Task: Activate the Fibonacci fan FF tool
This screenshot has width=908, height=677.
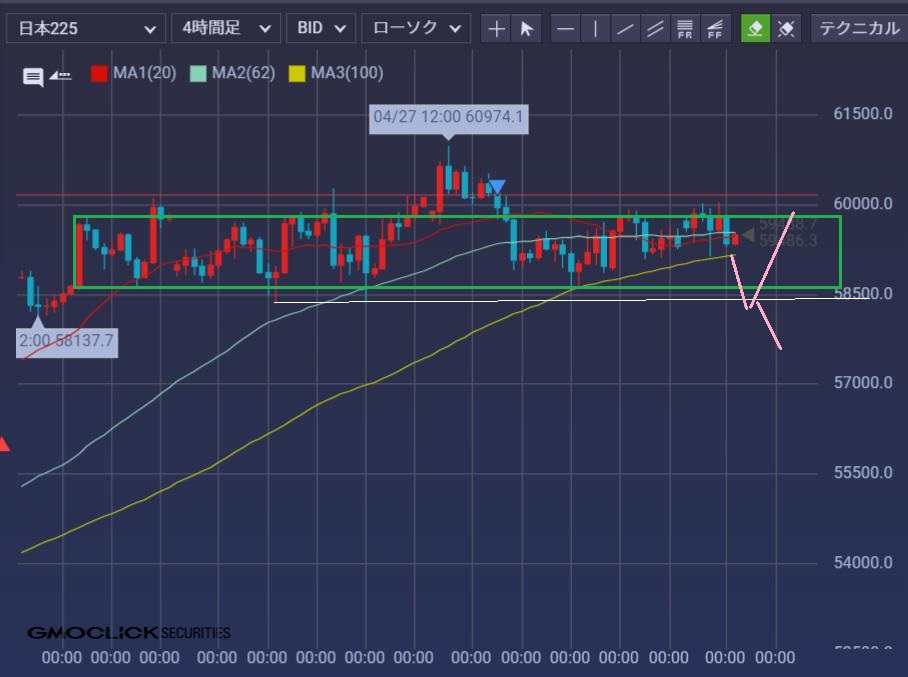Action: coord(715,28)
